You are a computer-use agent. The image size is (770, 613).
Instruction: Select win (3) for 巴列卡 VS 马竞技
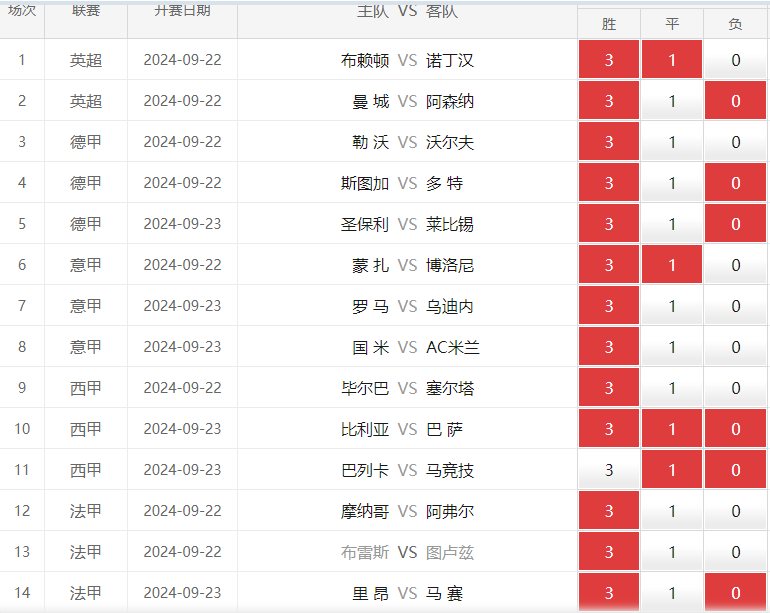[609, 470]
